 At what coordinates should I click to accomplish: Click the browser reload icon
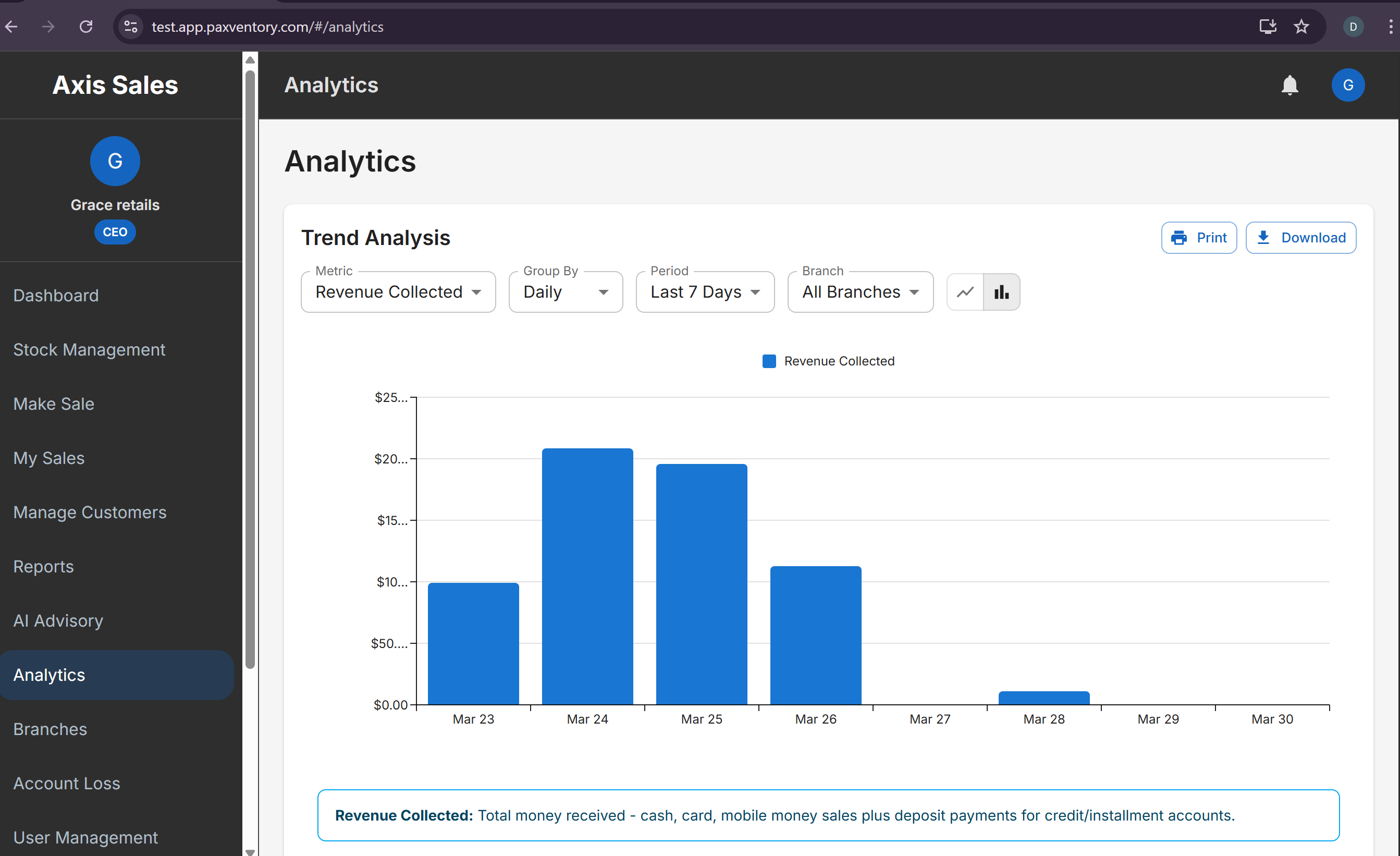click(86, 27)
